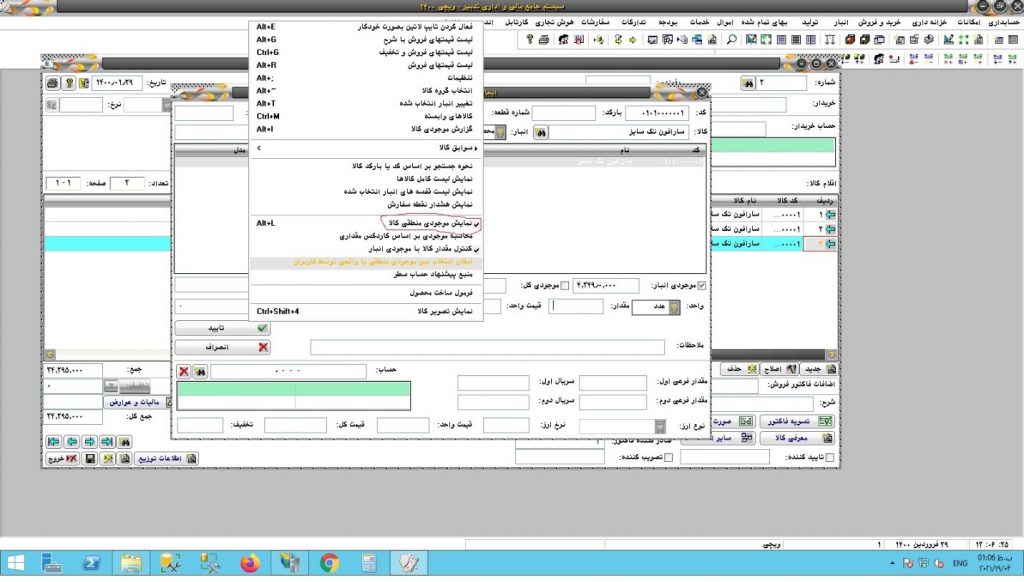Open the unit (واحد) dropdown
Viewport: 1024px width, 582px height.
pos(674,306)
